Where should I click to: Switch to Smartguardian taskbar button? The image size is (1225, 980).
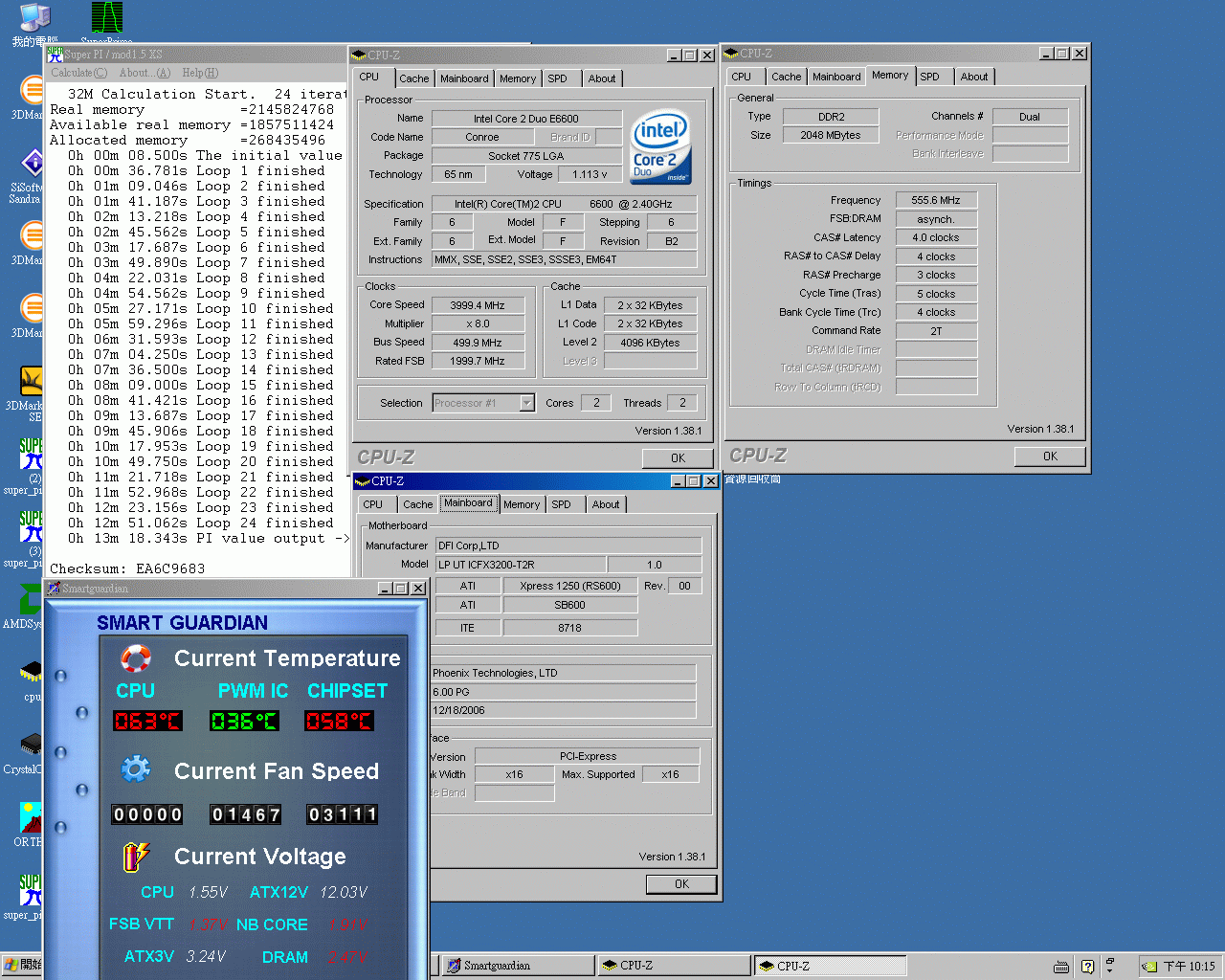point(518,966)
